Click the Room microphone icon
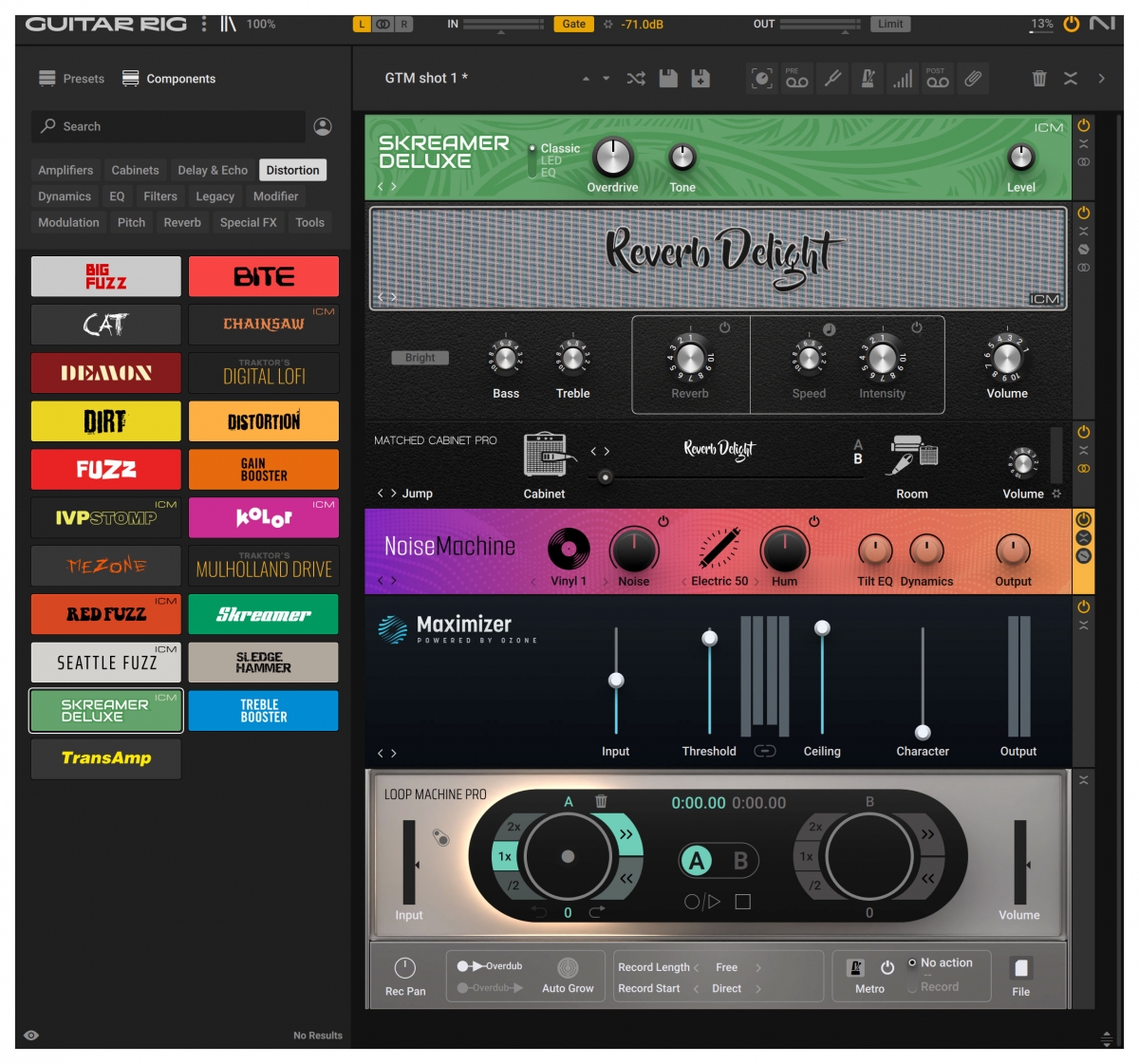 click(x=913, y=456)
